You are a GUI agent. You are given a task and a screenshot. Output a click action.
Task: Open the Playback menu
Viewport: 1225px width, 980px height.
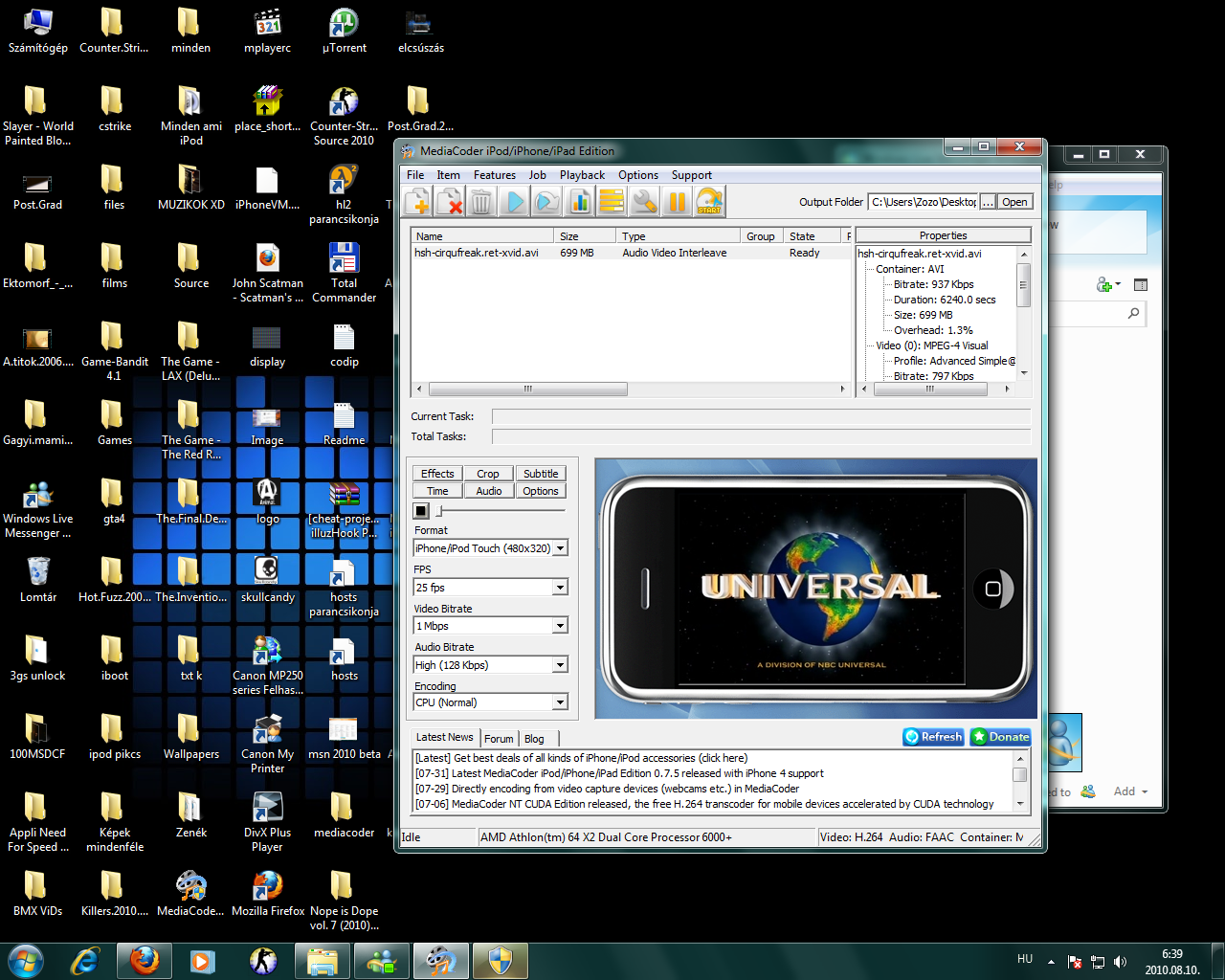pos(582,175)
